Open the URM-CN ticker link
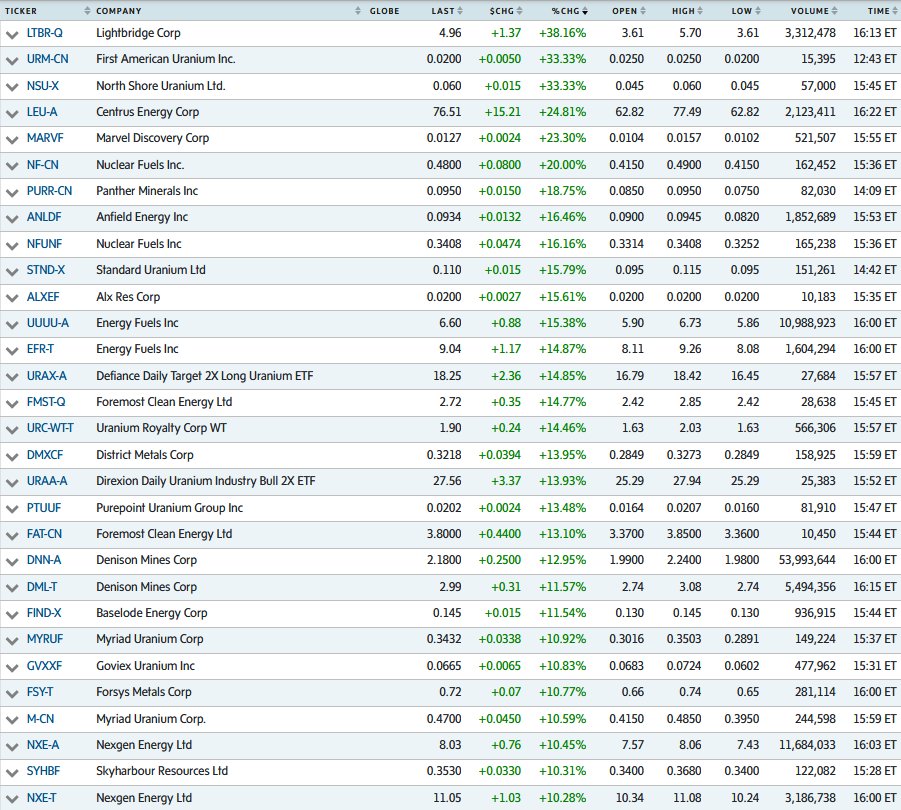 (x=47, y=59)
